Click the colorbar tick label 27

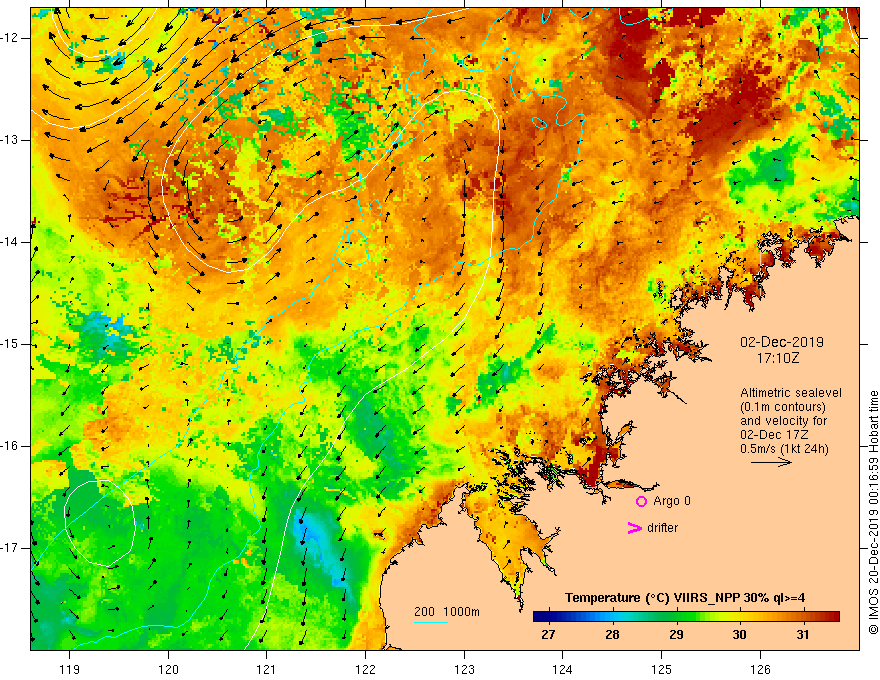(x=548, y=635)
